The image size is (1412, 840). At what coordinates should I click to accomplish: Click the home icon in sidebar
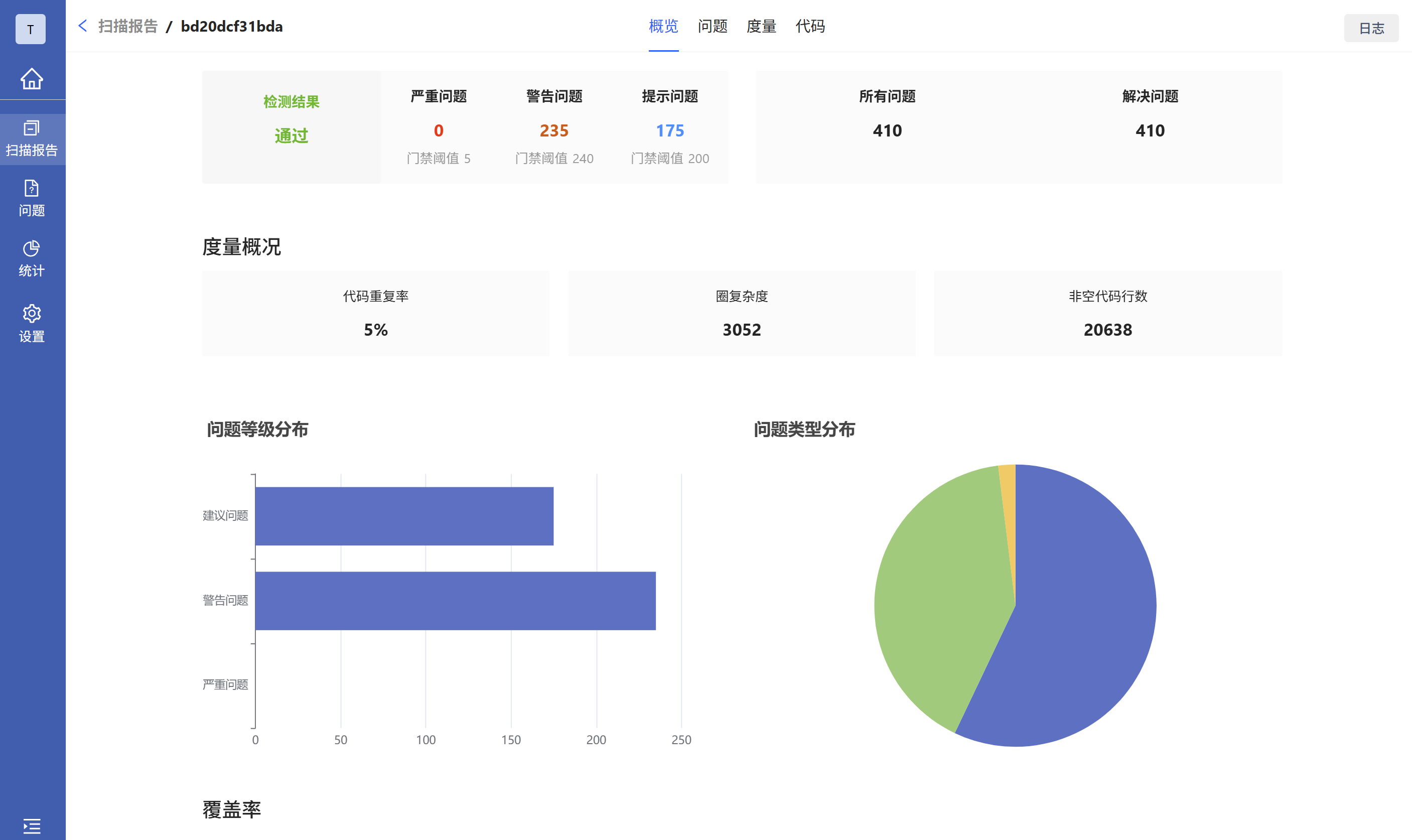(32, 79)
